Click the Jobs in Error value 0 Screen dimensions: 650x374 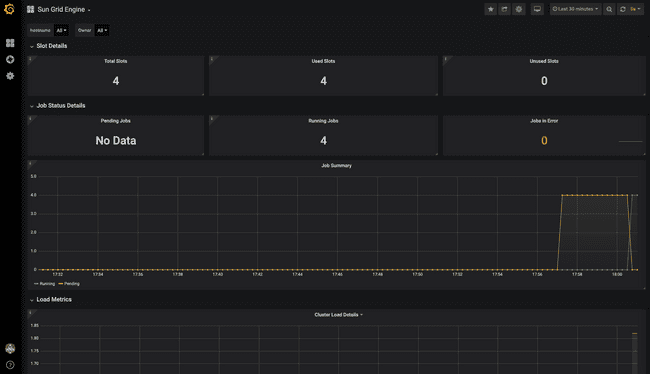(544, 141)
